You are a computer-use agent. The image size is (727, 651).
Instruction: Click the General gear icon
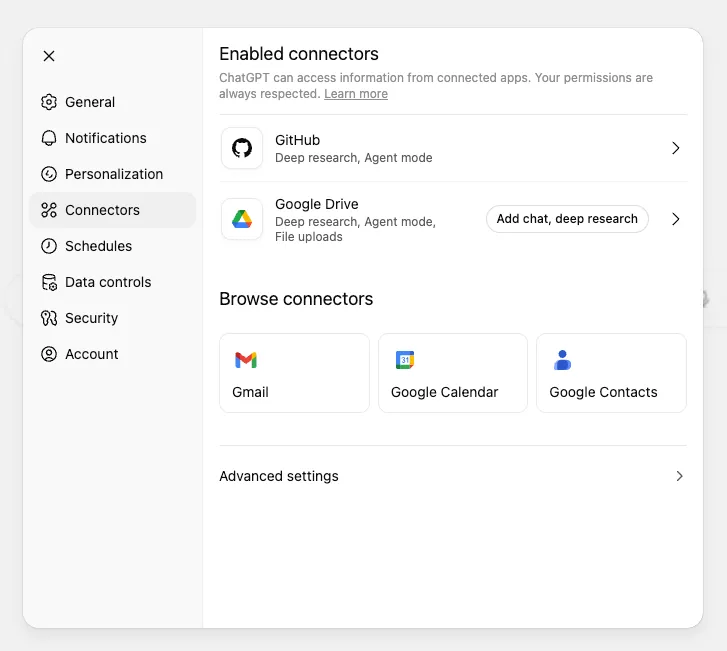(49, 102)
